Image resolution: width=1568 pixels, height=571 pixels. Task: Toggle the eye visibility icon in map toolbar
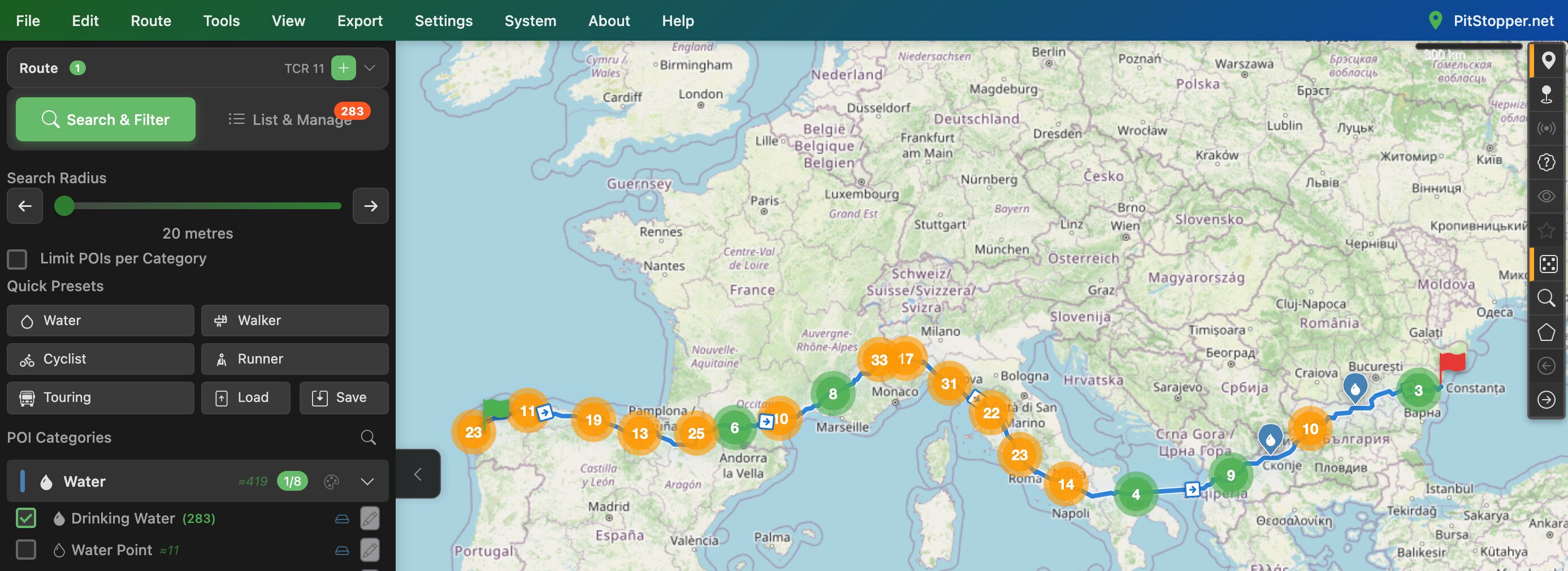(x=1547, y=196)
